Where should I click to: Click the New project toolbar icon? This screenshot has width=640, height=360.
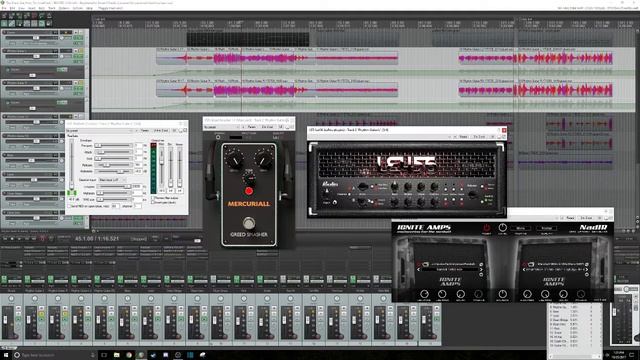(4, 16)
